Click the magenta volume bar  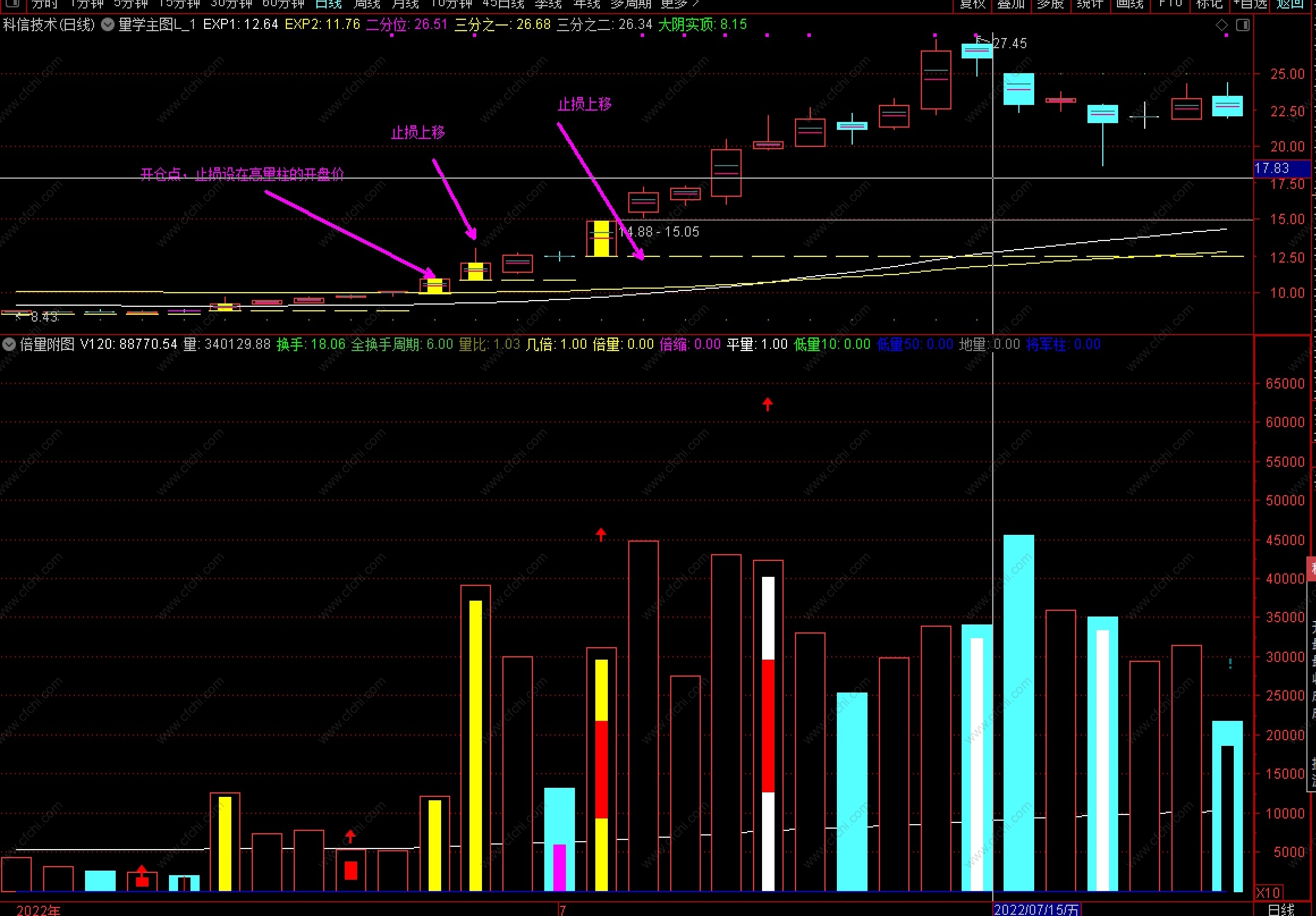click(559, 867)
